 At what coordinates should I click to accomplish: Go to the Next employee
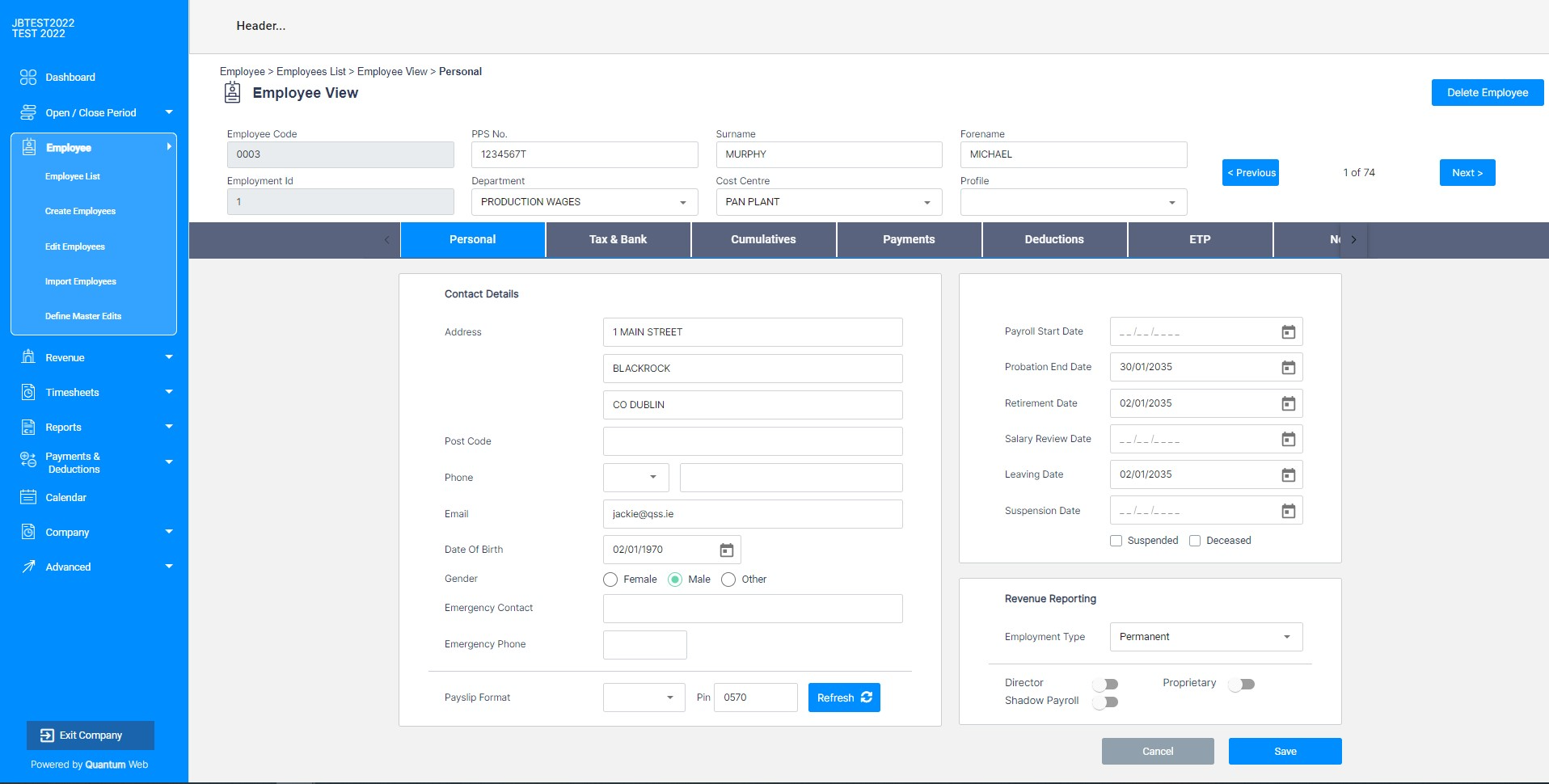point(1467,173)
